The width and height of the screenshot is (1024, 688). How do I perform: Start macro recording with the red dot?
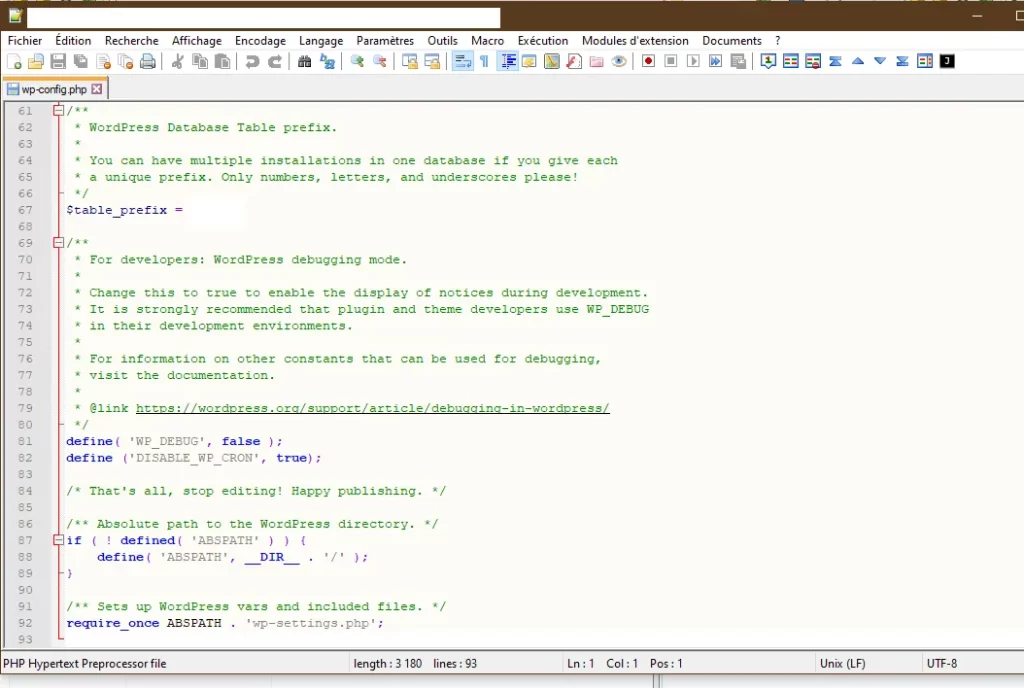[x=648, y=61]
